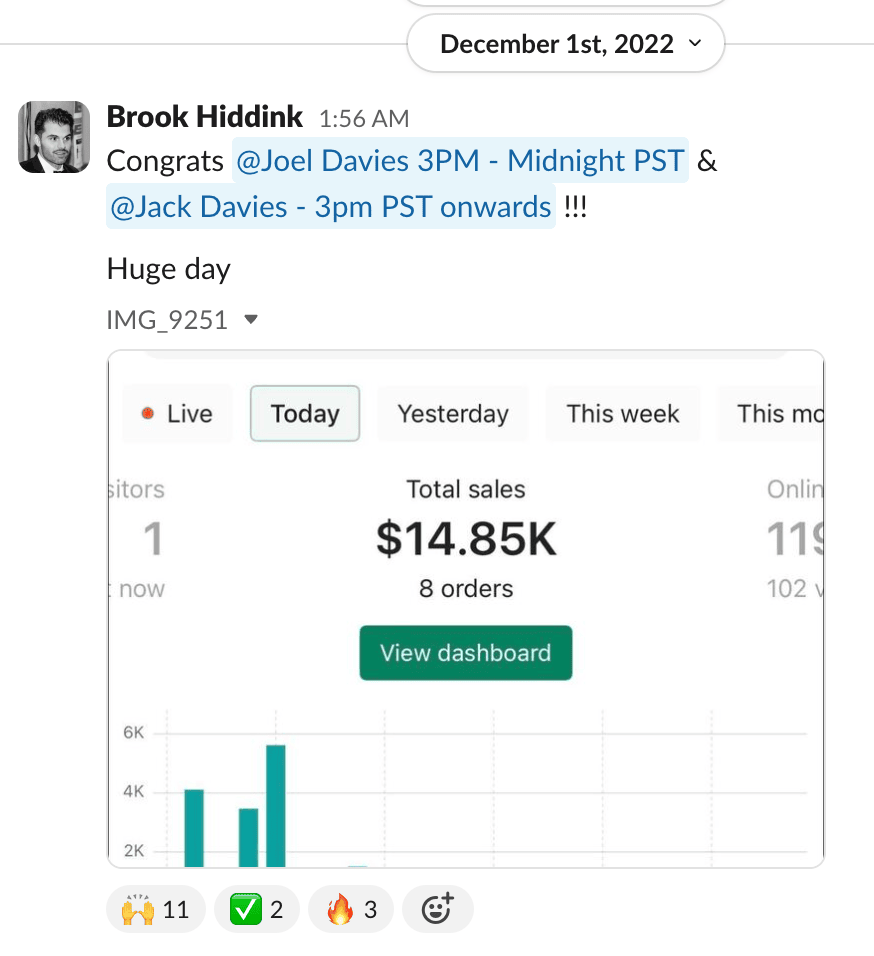Click the 1:56 AM message timestamp
This screenshot has height=956, width=874.
(x=364, y=119)
